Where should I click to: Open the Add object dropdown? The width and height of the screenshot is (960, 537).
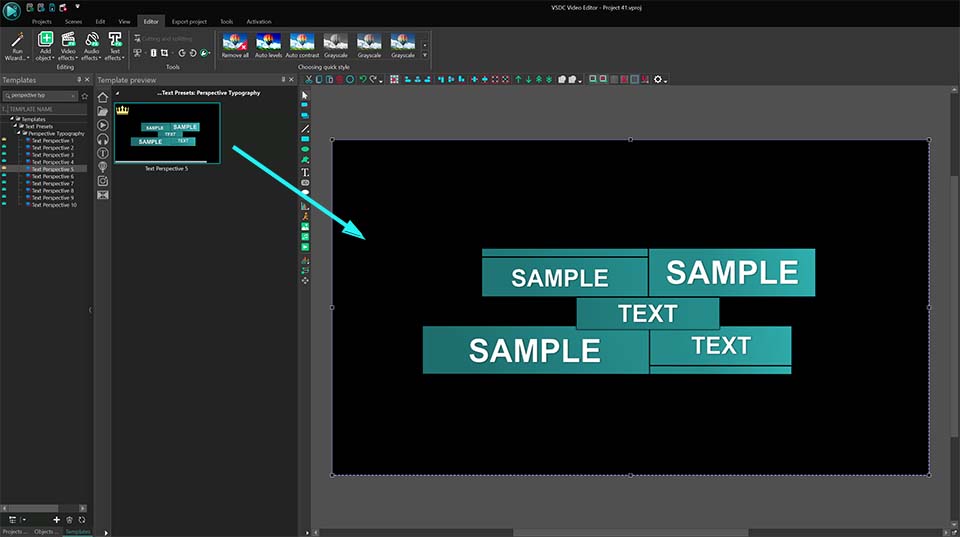45,47
